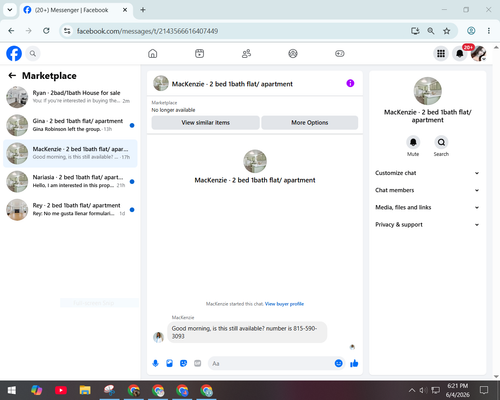This screenshot has height=400, width=500.
Task: Open the Friends icon
Action: point(246,53)
